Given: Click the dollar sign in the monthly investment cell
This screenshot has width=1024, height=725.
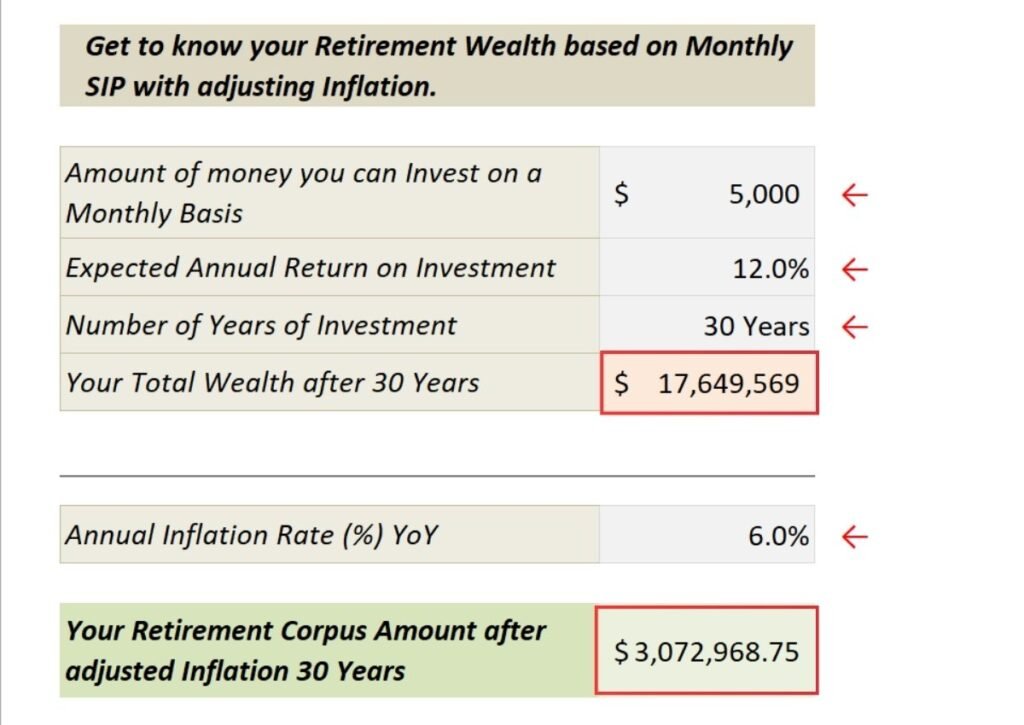Looking at the screenshot, I should 621,194.
